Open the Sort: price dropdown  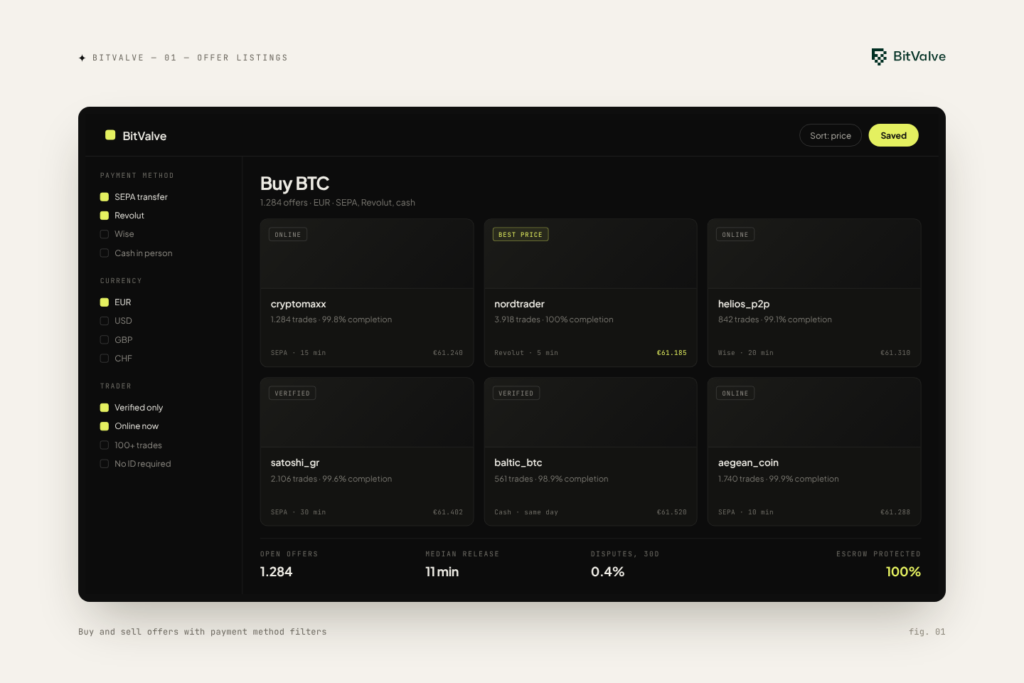(x=830, y=136)
